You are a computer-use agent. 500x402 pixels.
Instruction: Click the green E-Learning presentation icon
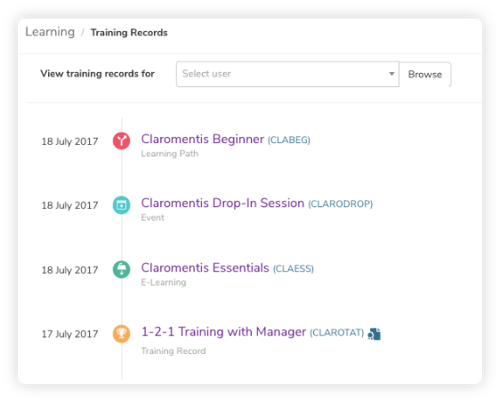(x=121, y=269)
